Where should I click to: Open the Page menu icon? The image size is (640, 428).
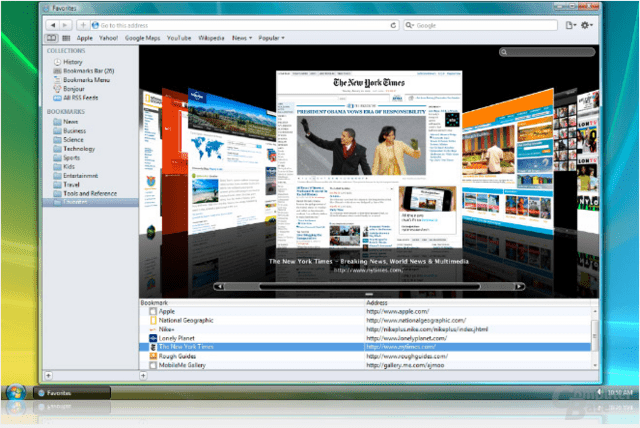pyautogui.click(x=571, y=25)
